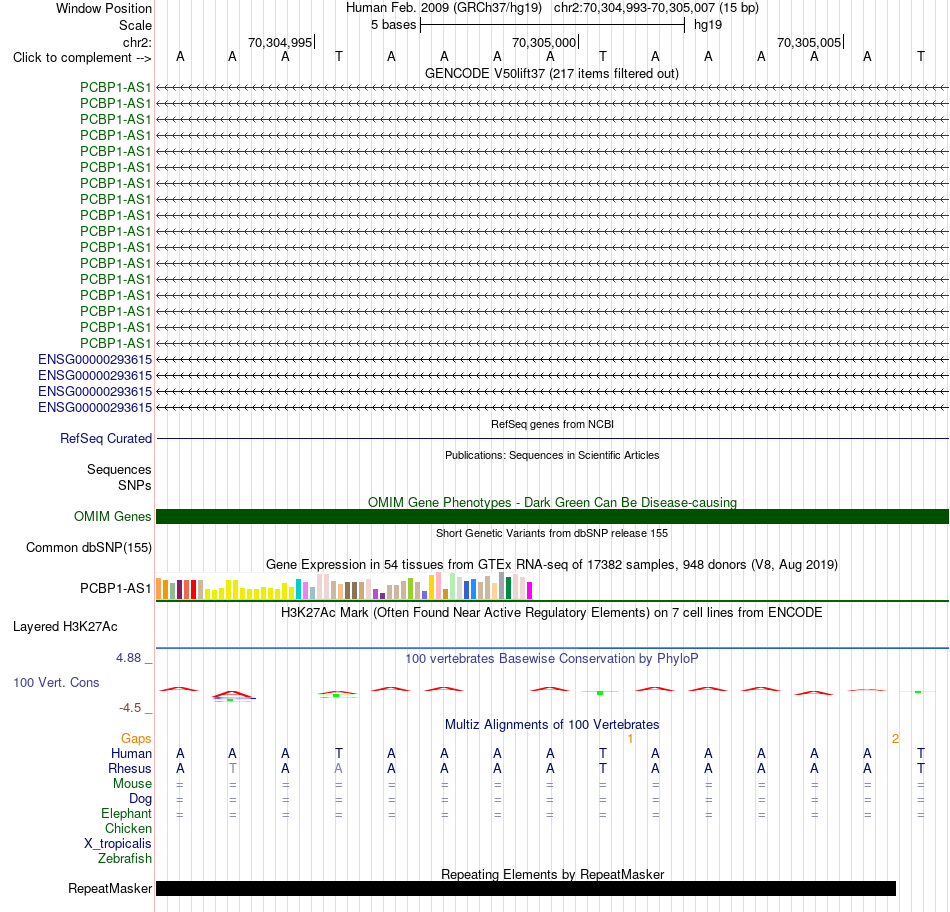
Task: Click the last ENSG00000293615 transcript label
Action: 95,407
